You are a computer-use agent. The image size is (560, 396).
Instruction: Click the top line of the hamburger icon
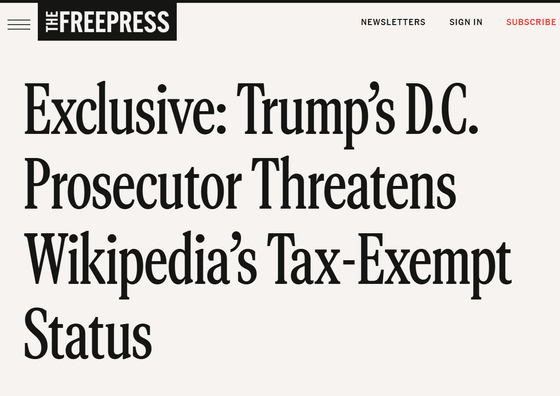point(19,20)
